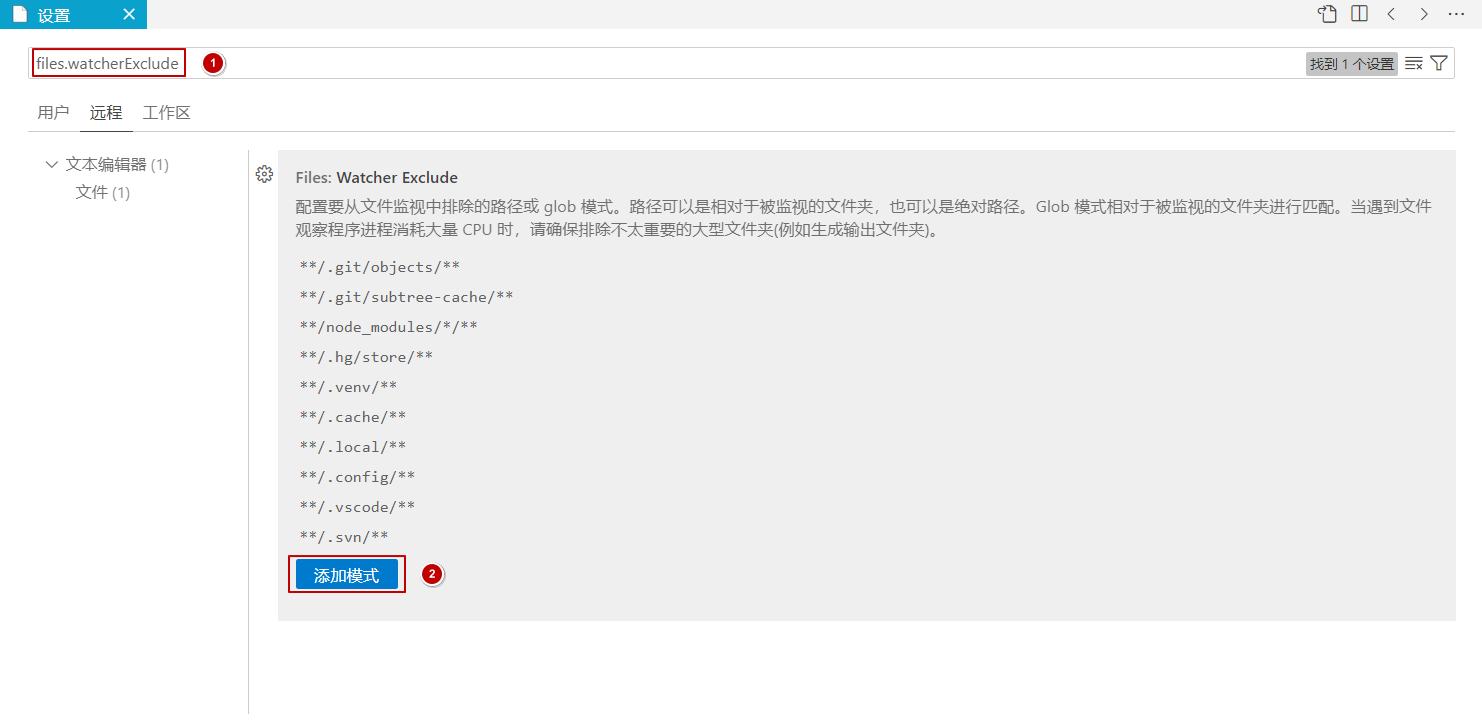1482x720 pixels.
Task: Open the more actions ellipsis menu
Action: [x=1456, y=14]
